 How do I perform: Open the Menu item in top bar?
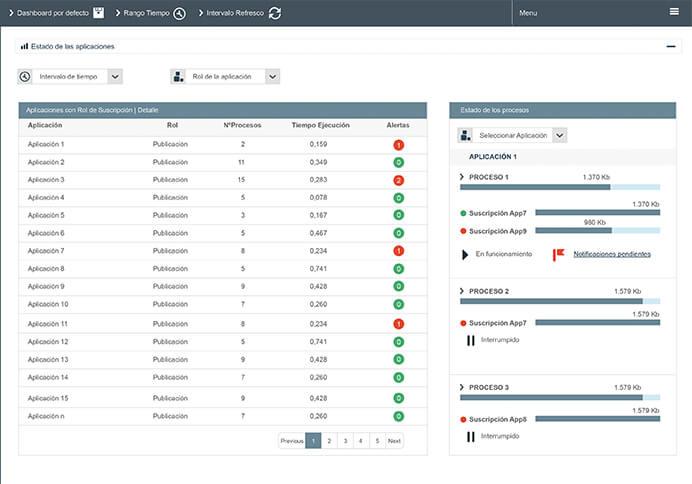pyautogui.click(x=528, y=13)
